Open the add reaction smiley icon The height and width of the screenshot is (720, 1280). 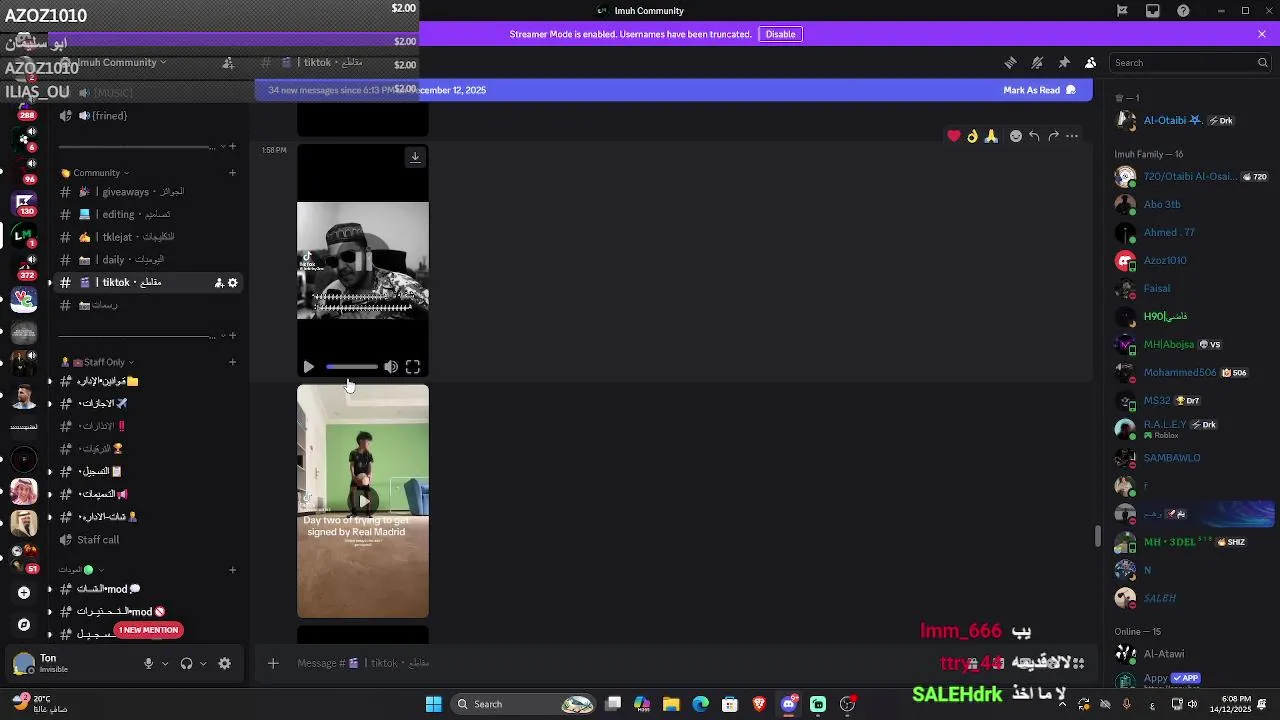[1016, 136]
